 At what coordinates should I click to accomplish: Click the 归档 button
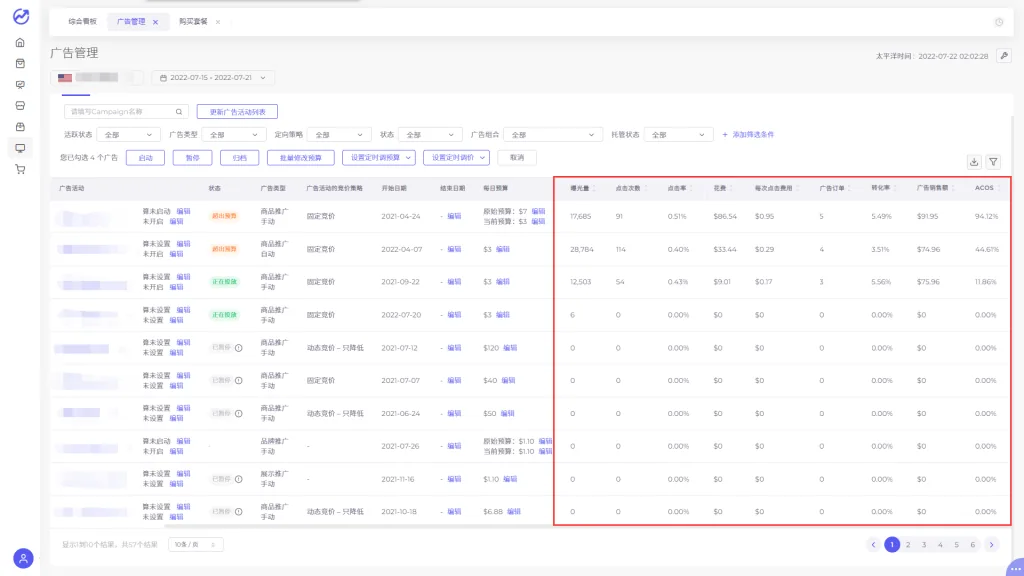[x=240, y=157]
